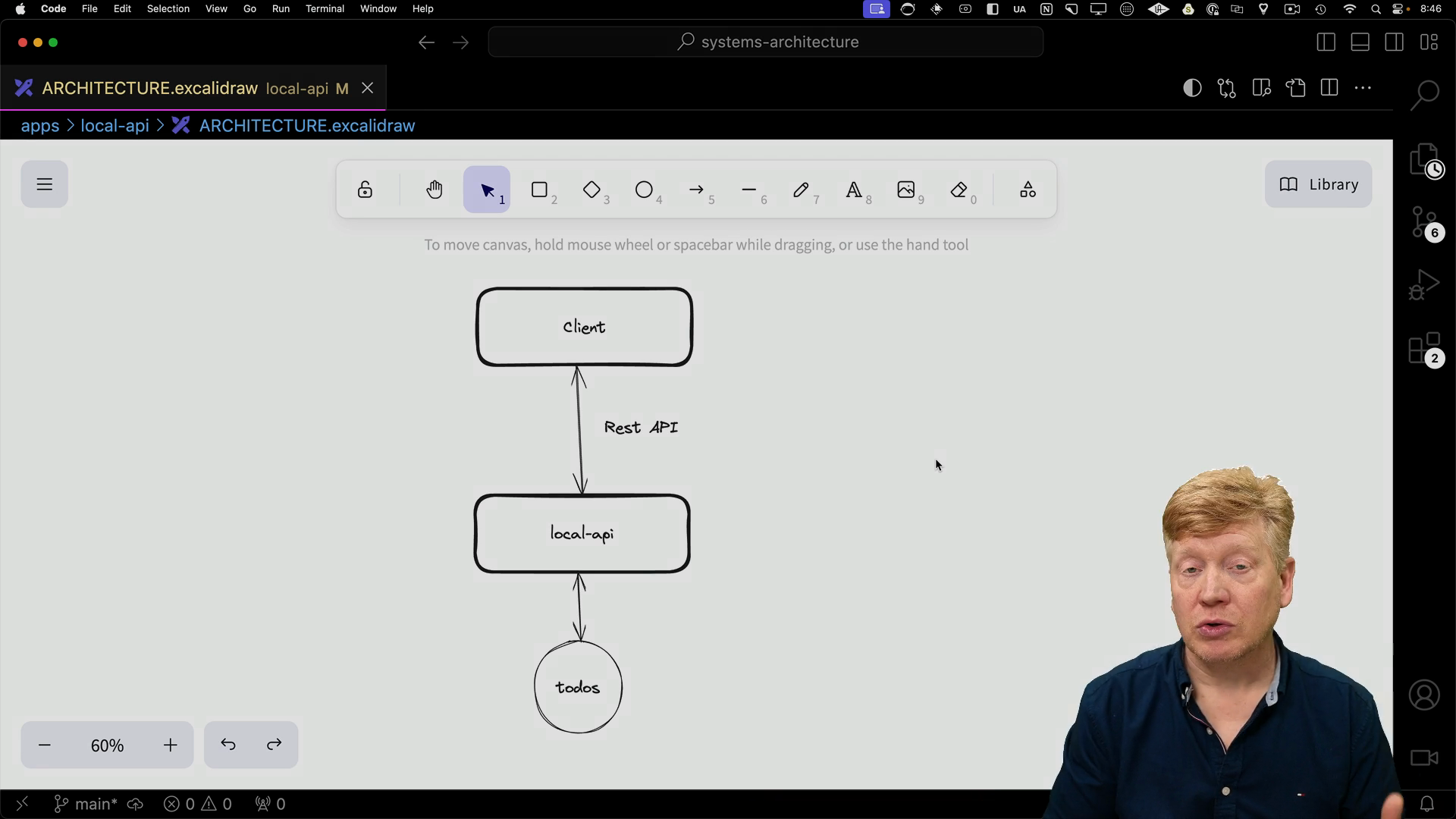Open the compare changes editor action
Viewport: 1456px width, 819px height.
[1227, 88]
